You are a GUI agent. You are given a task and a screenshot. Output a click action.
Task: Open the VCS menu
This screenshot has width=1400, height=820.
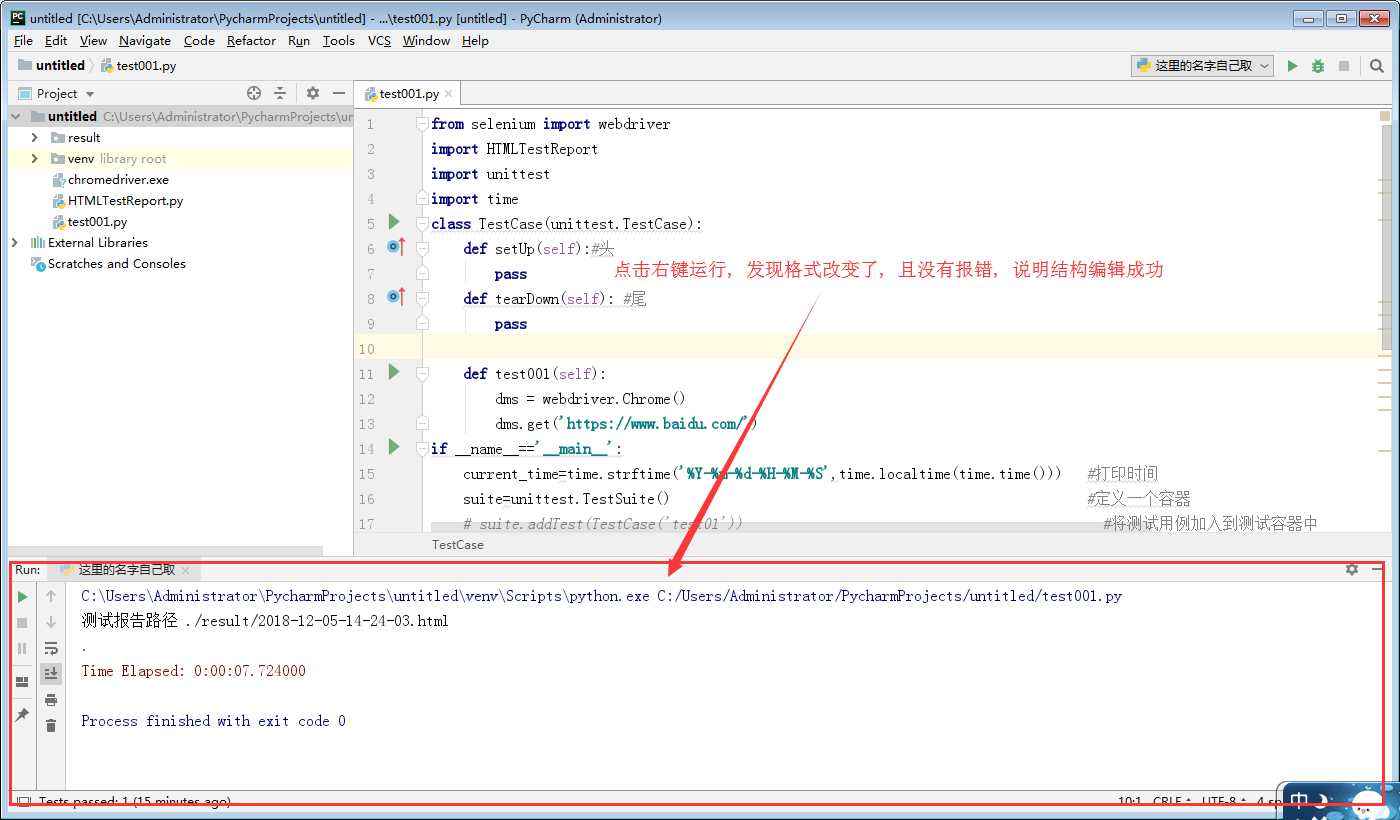click(x=379, y=41)
